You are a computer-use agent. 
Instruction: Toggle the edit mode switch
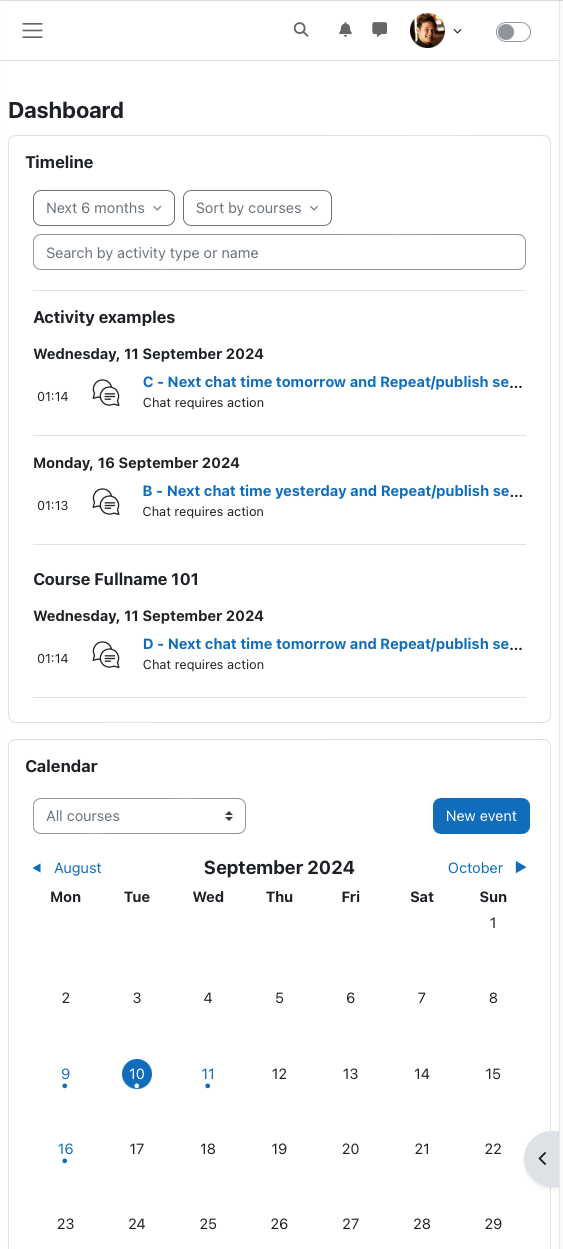[513, 32]
